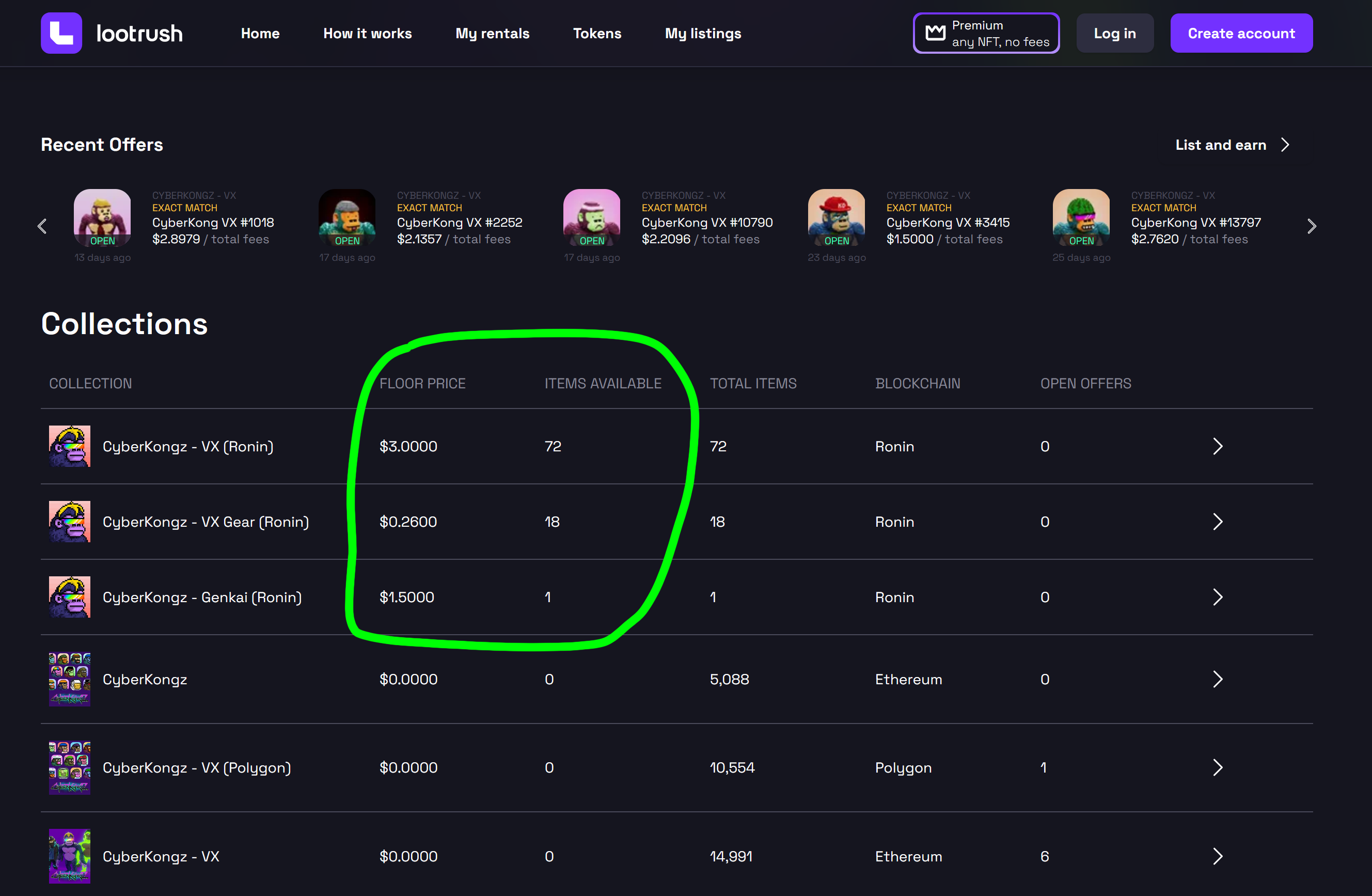Image resolution: width=1372 pixels, height=896 pixels.
Task: Click CyberKongz - VX (Ronin) collection image
Action: click(x=70, y=446)
